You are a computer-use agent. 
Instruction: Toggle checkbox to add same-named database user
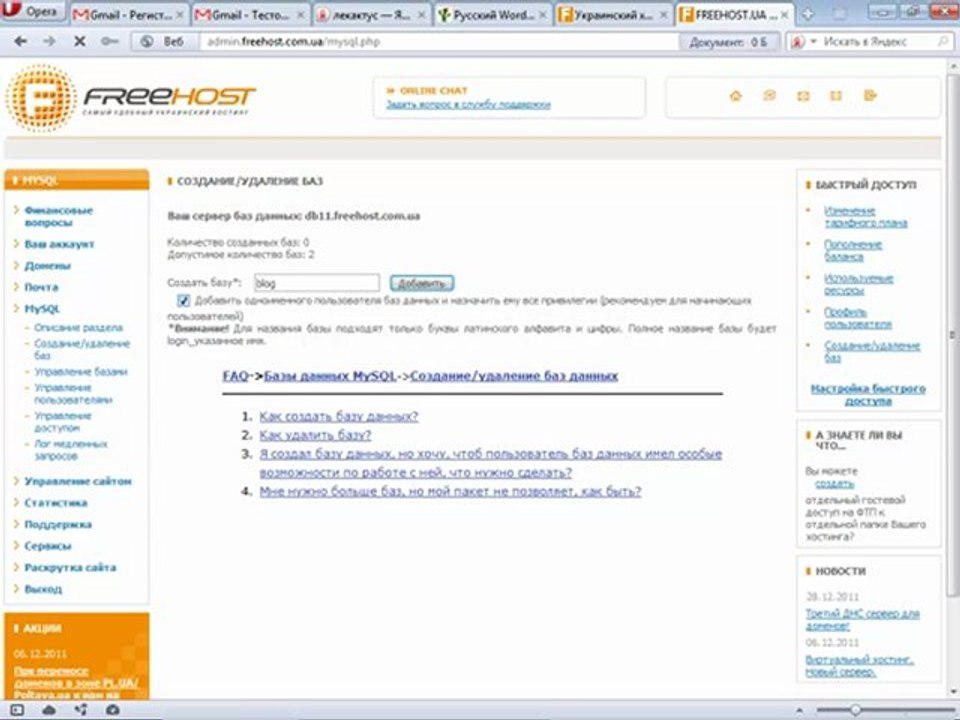click(183, 301)
